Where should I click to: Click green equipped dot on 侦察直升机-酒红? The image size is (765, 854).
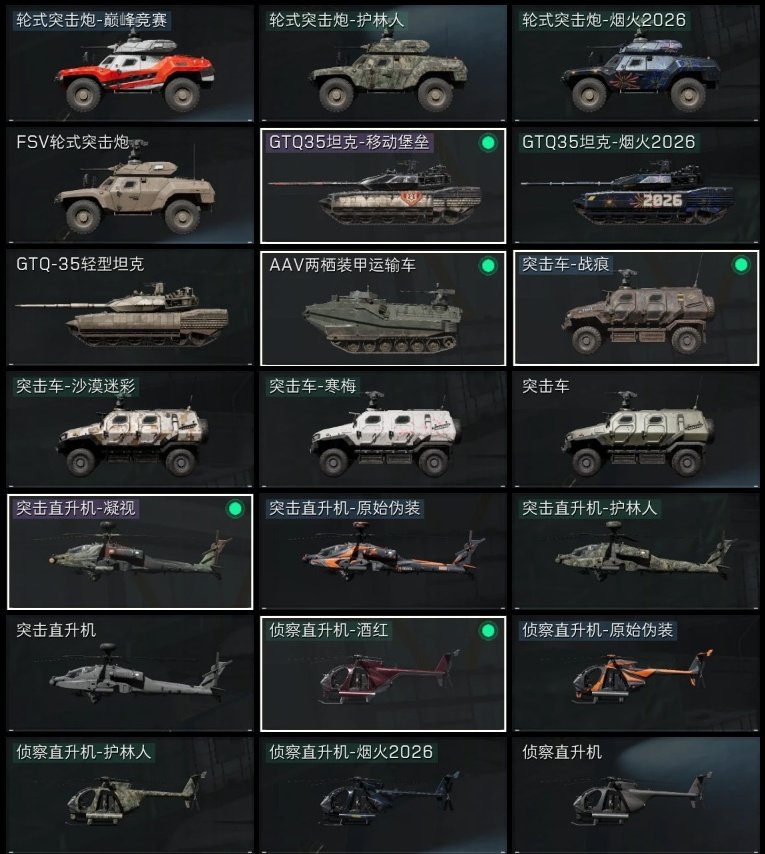tap(488, 631)
